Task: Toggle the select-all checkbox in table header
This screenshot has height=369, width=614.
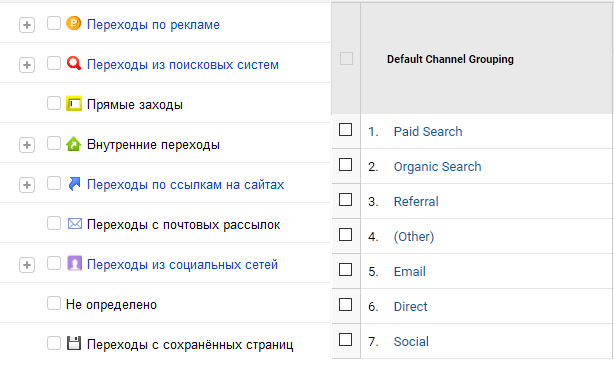Action: [347, 59]
